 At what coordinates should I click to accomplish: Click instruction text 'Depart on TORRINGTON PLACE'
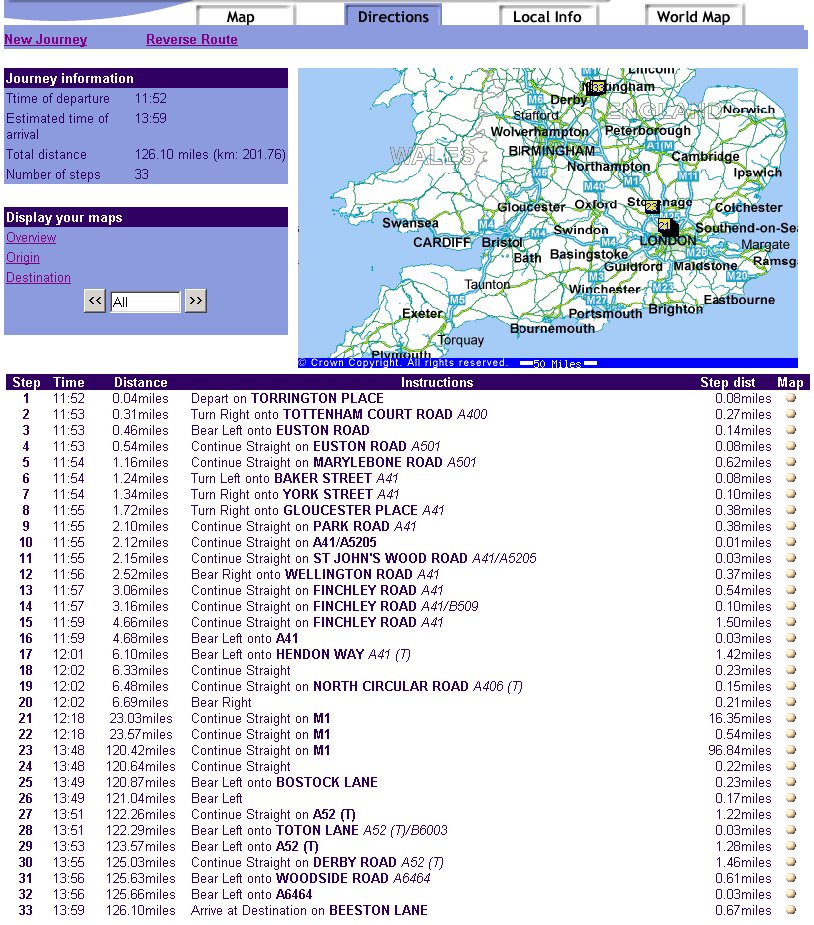coord(287,398)
